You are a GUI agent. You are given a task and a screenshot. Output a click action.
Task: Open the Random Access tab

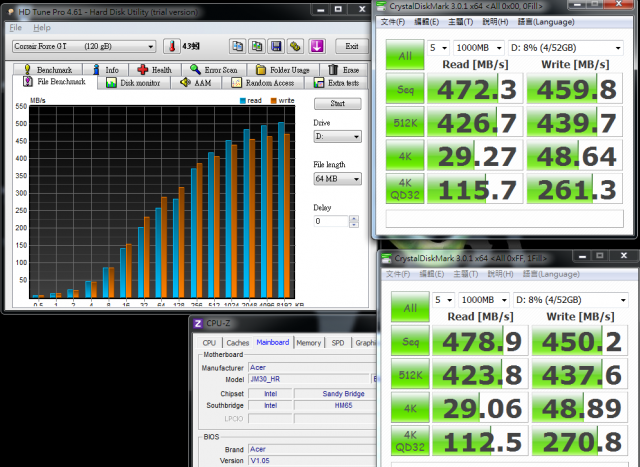pos(263,83)
